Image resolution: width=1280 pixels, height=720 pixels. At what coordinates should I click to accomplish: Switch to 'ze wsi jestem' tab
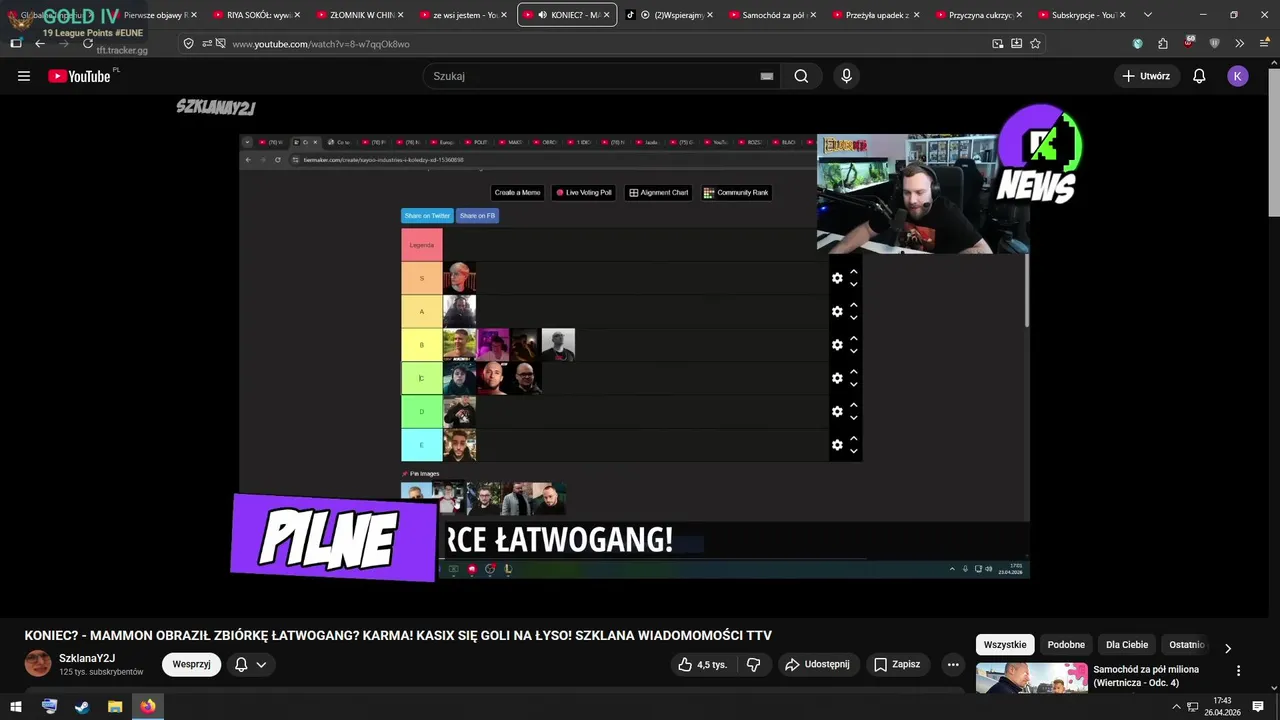460,15
